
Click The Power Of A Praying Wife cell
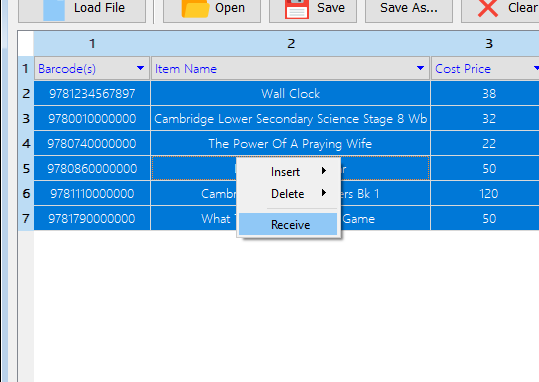coord(290,143)
